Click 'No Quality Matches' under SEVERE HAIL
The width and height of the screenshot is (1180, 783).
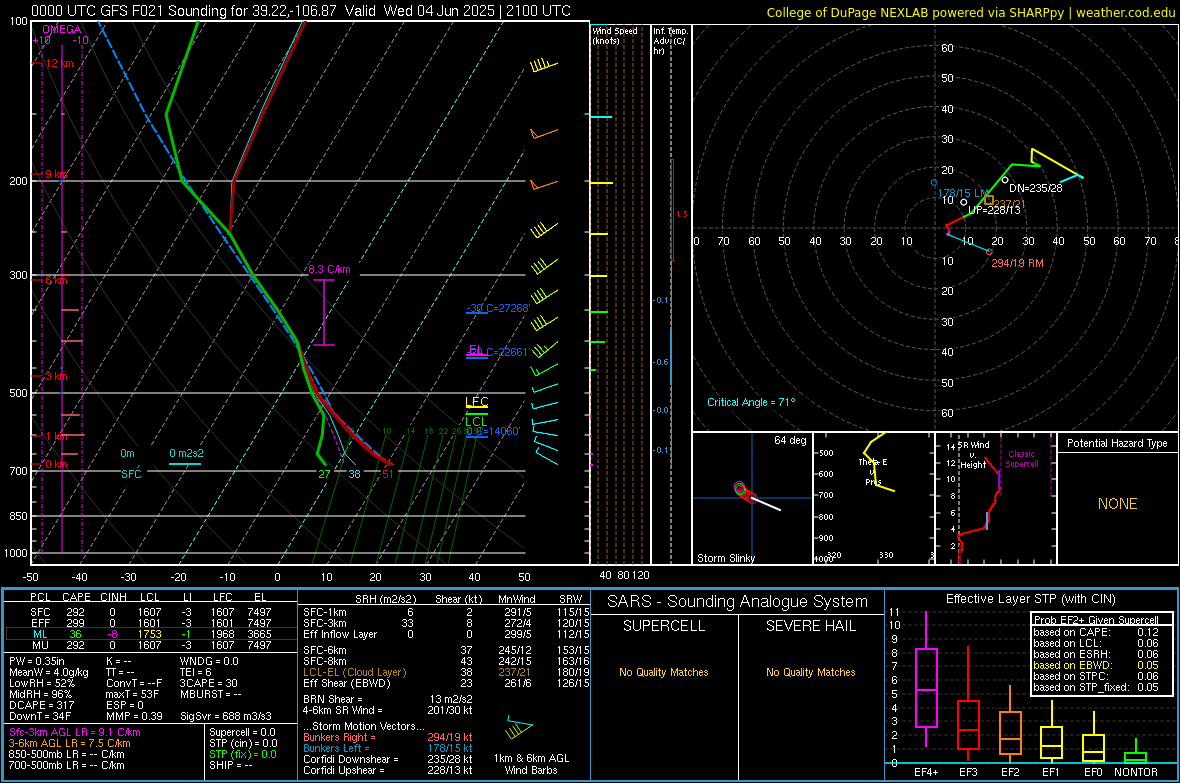point(810,672)
